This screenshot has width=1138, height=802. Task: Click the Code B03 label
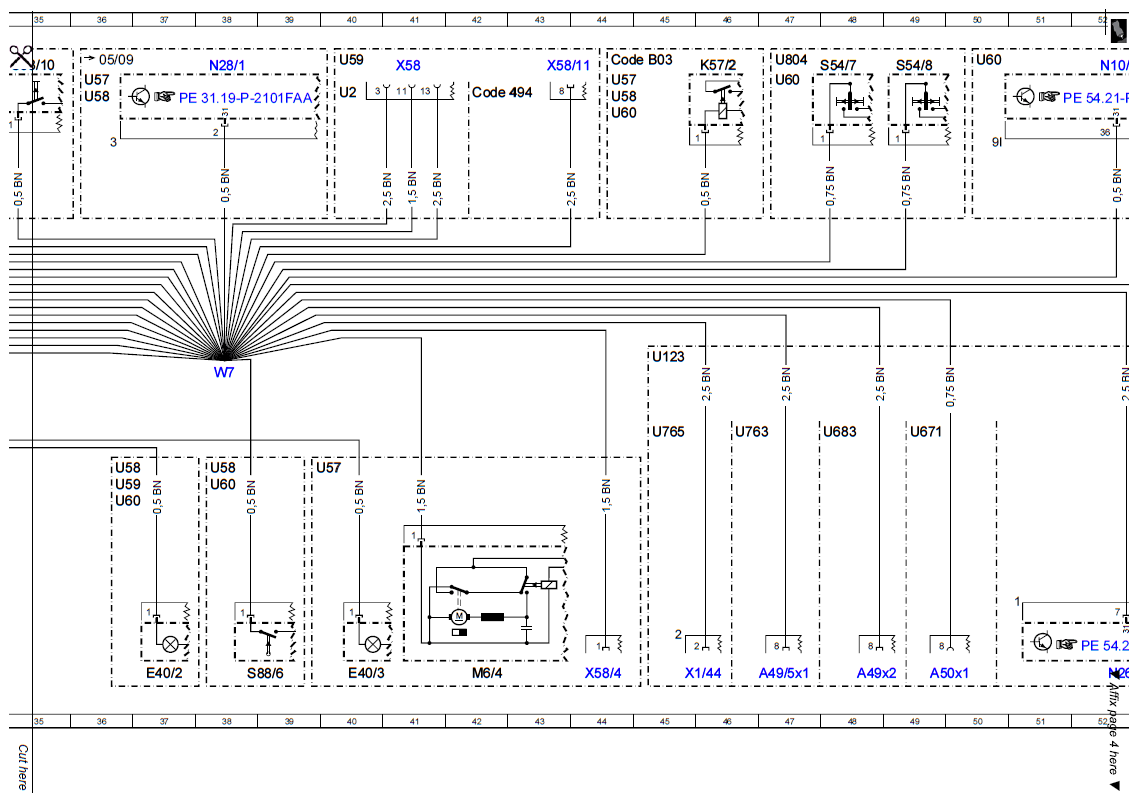tap(642, 60)
